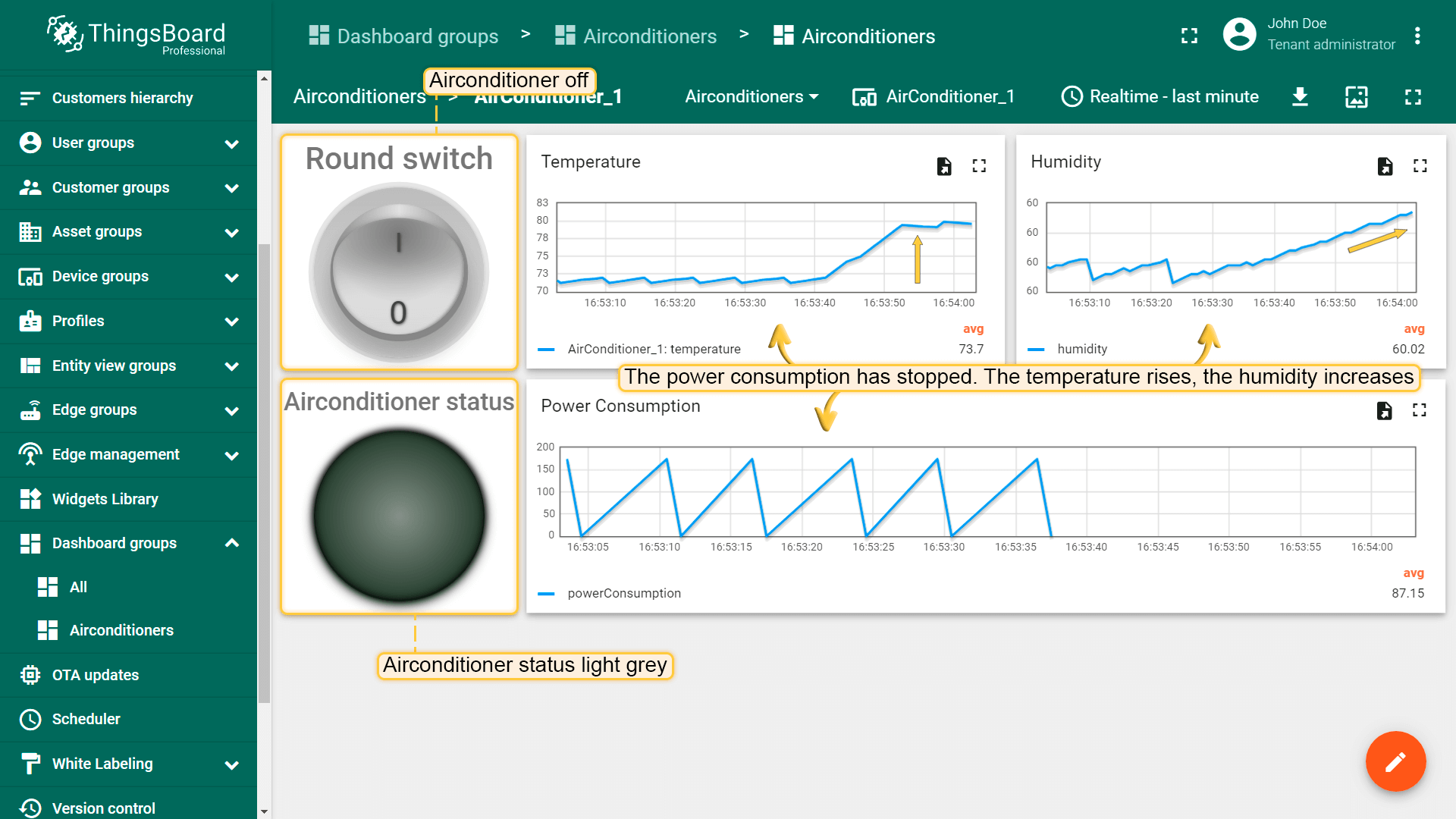Click the OTA updates chip icon
The width and height of the screenshot is (1456, 819).
point(30,675)
